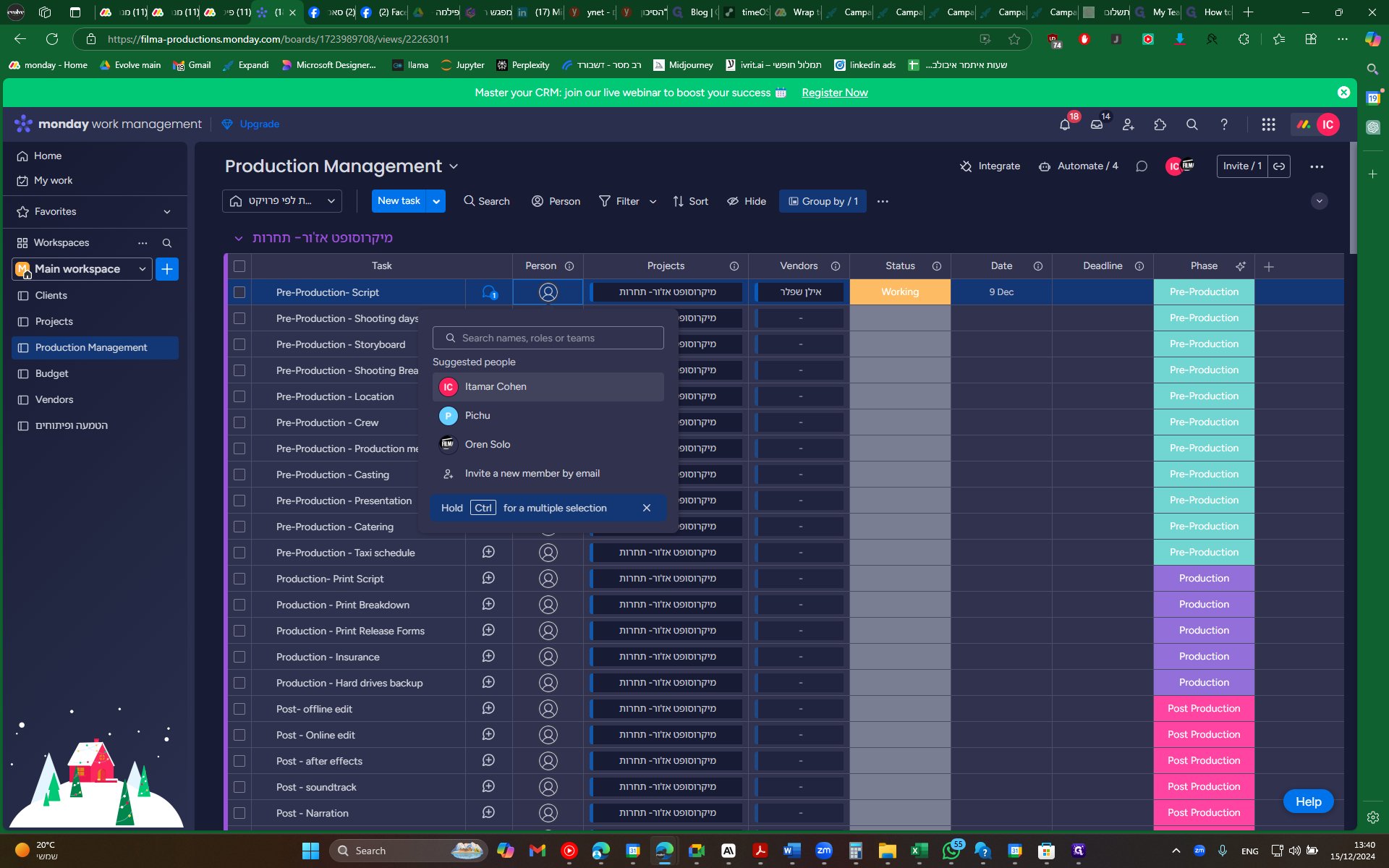Check the Pre-Production - Casting row checkbox

click(x=239, y=475)
